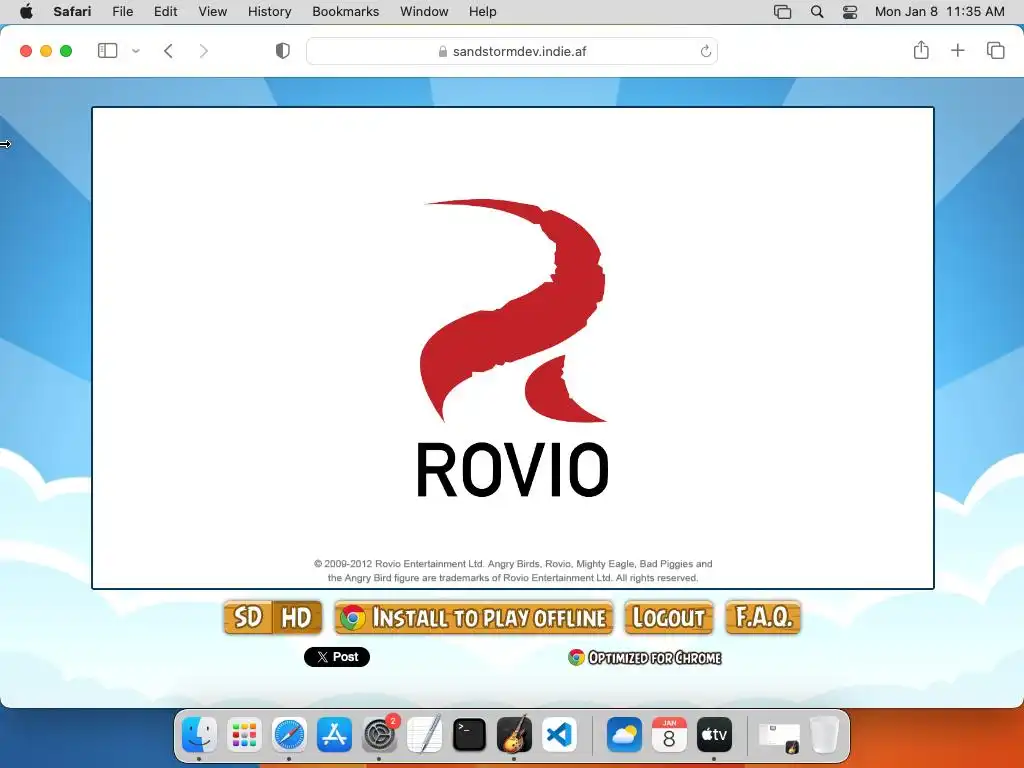Open Launchpad from the Dock
The height and width of the screenshot is (768, 1024).
click(x=244, y=735)
